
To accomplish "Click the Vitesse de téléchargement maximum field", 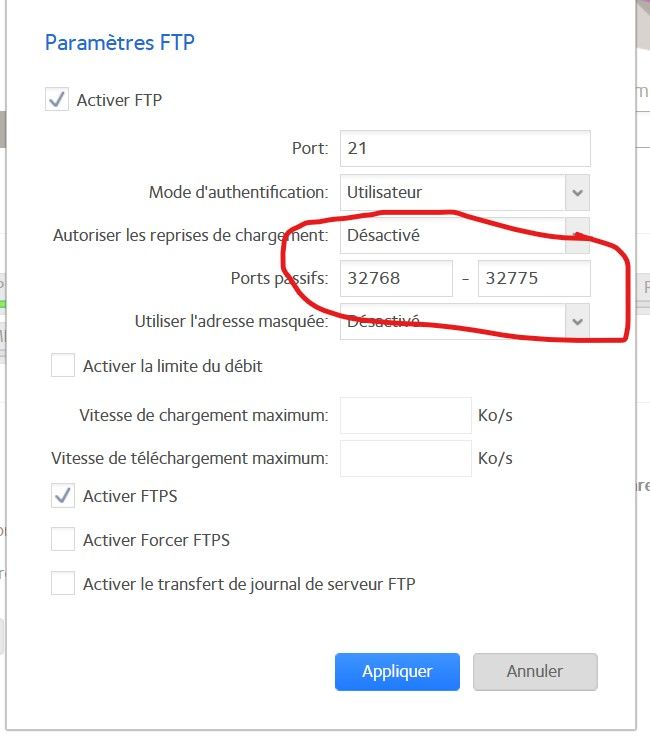I will point(405,459).
